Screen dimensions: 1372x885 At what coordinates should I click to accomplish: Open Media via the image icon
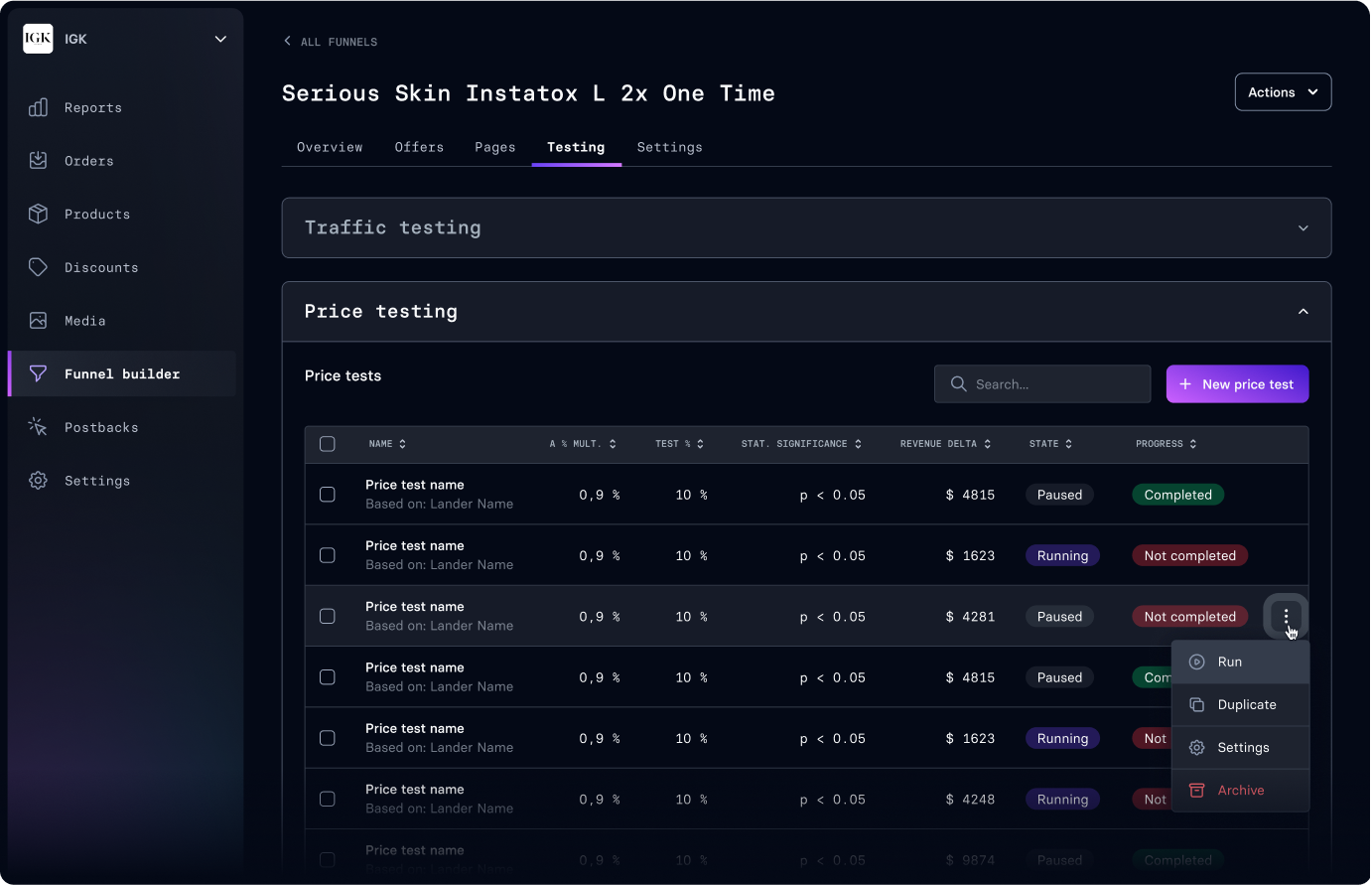38,321
